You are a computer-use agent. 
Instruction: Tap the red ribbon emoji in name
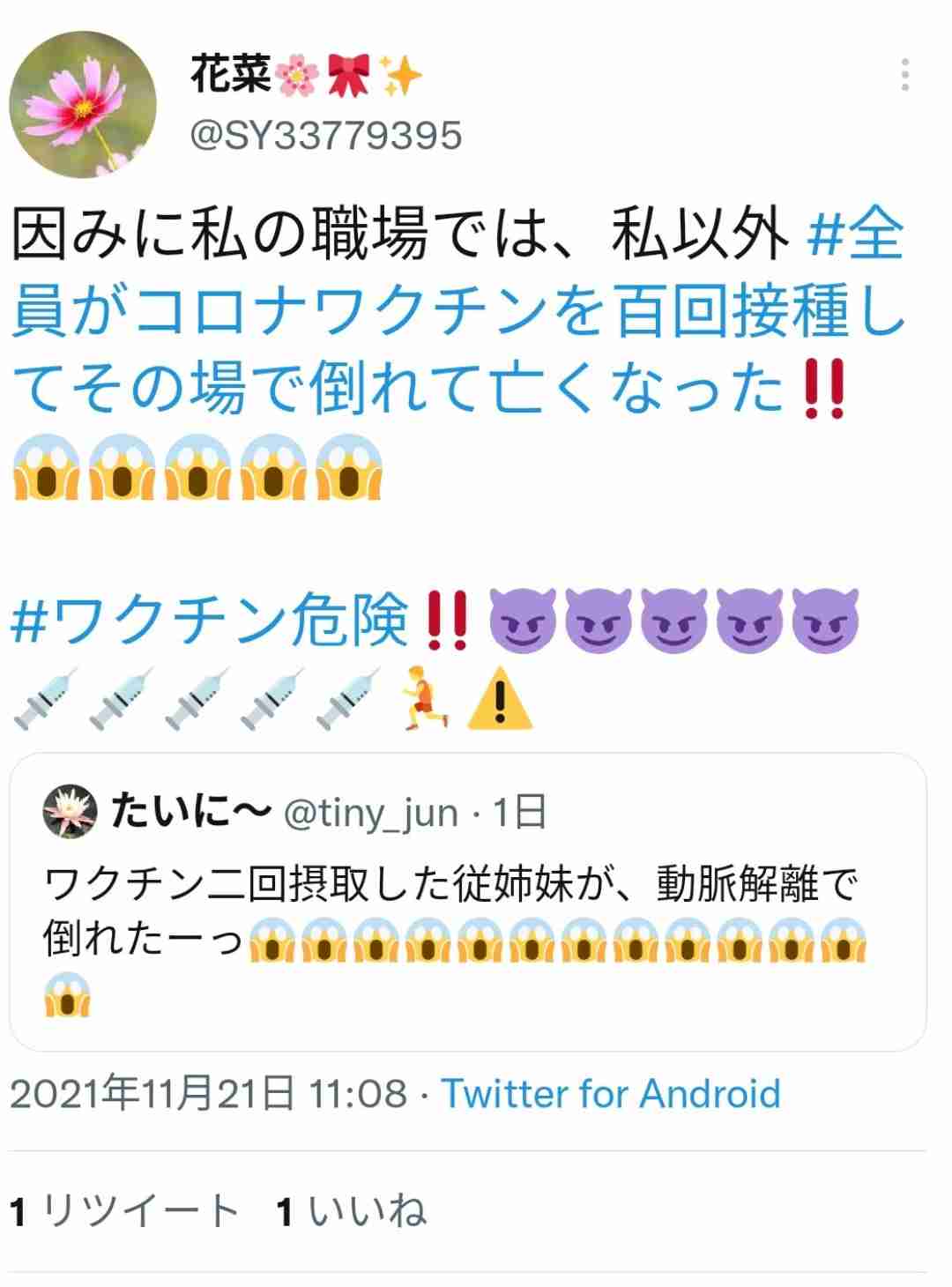[347, 76]
